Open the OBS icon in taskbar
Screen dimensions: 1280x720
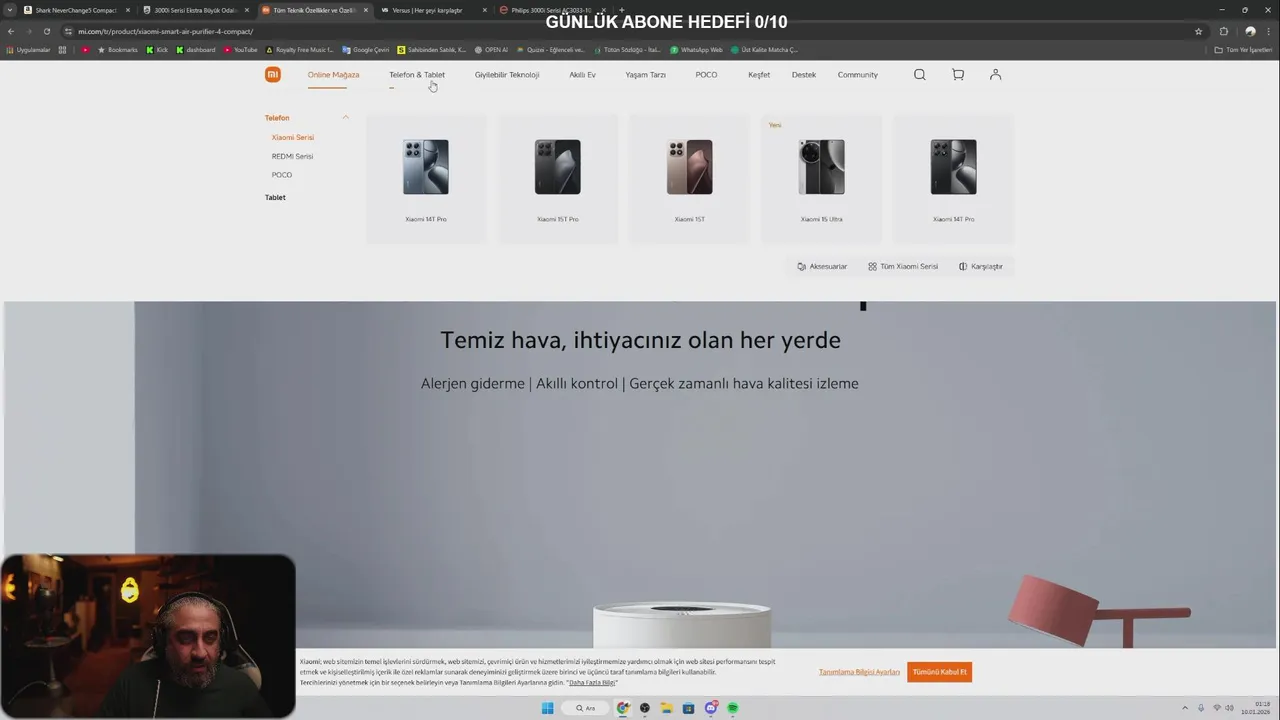pos(645,708)
